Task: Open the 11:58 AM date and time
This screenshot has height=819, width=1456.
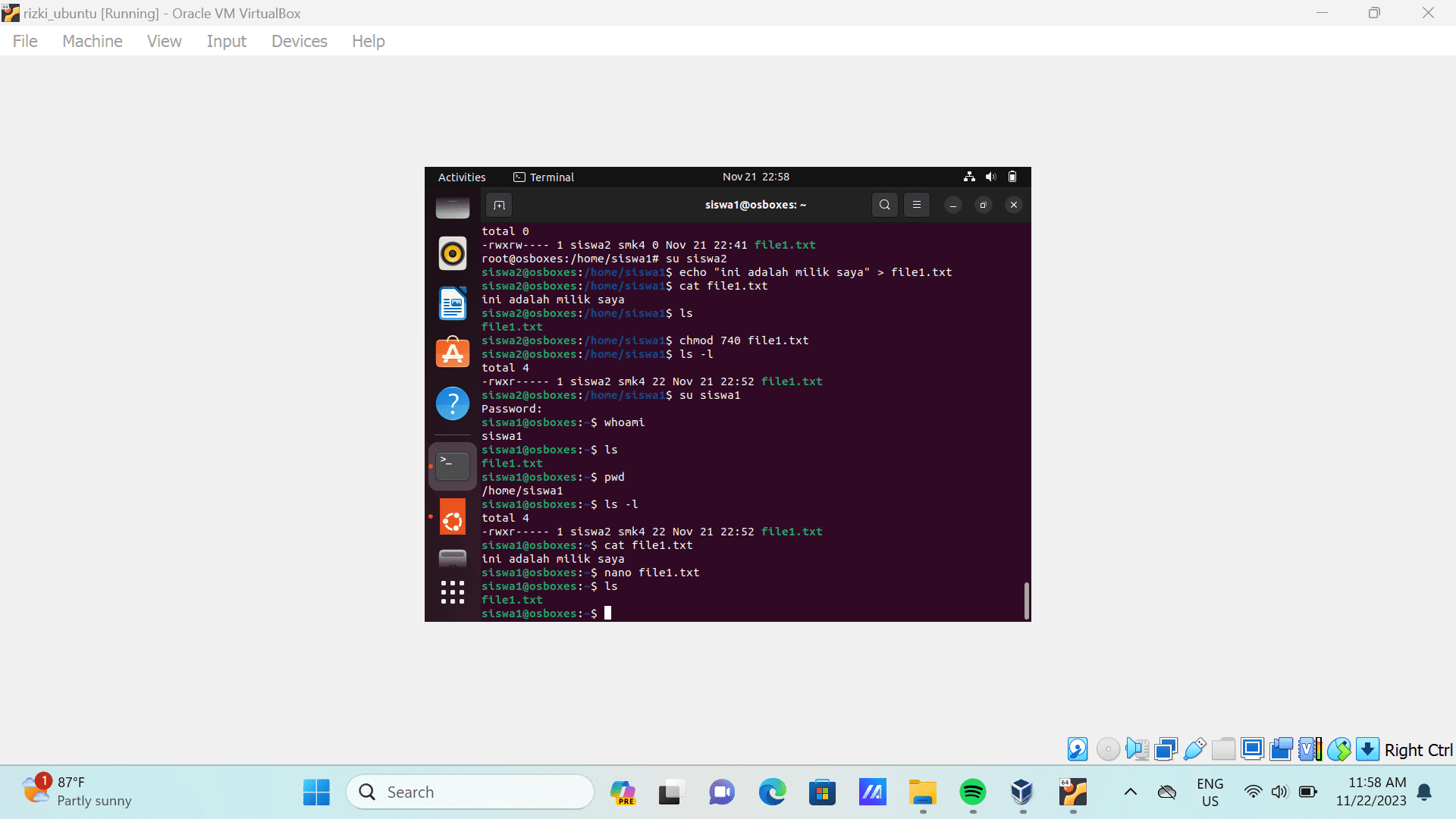Action: pyautogui.click(x=1371, y=792)
